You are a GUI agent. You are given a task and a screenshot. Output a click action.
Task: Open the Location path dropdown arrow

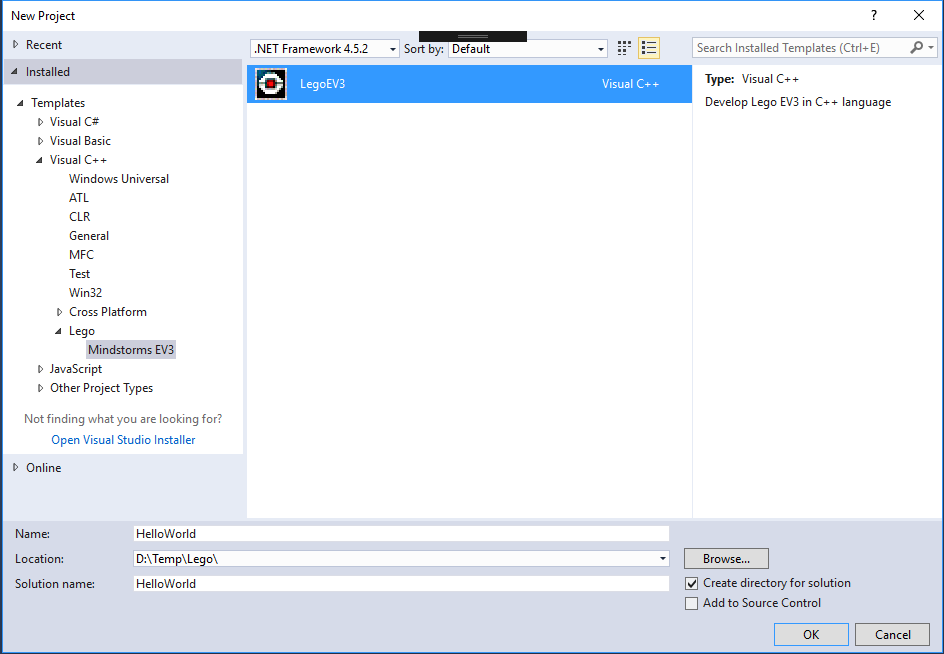(x=662, y=559)
